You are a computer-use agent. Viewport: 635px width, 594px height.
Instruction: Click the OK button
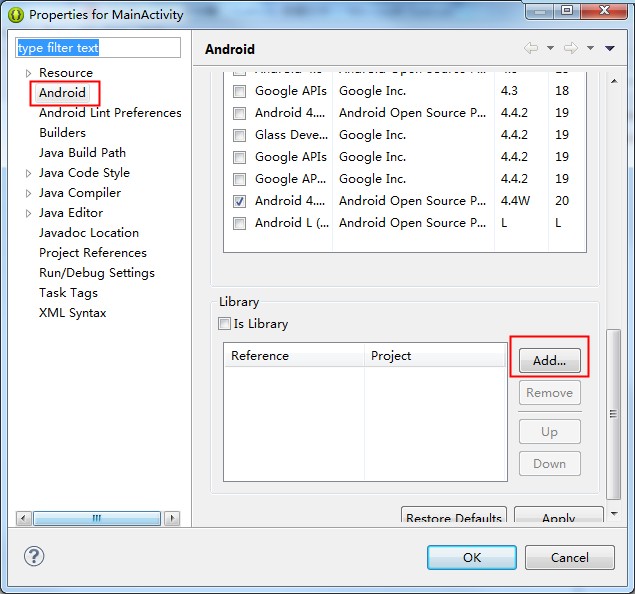click(x=472, y=558)
